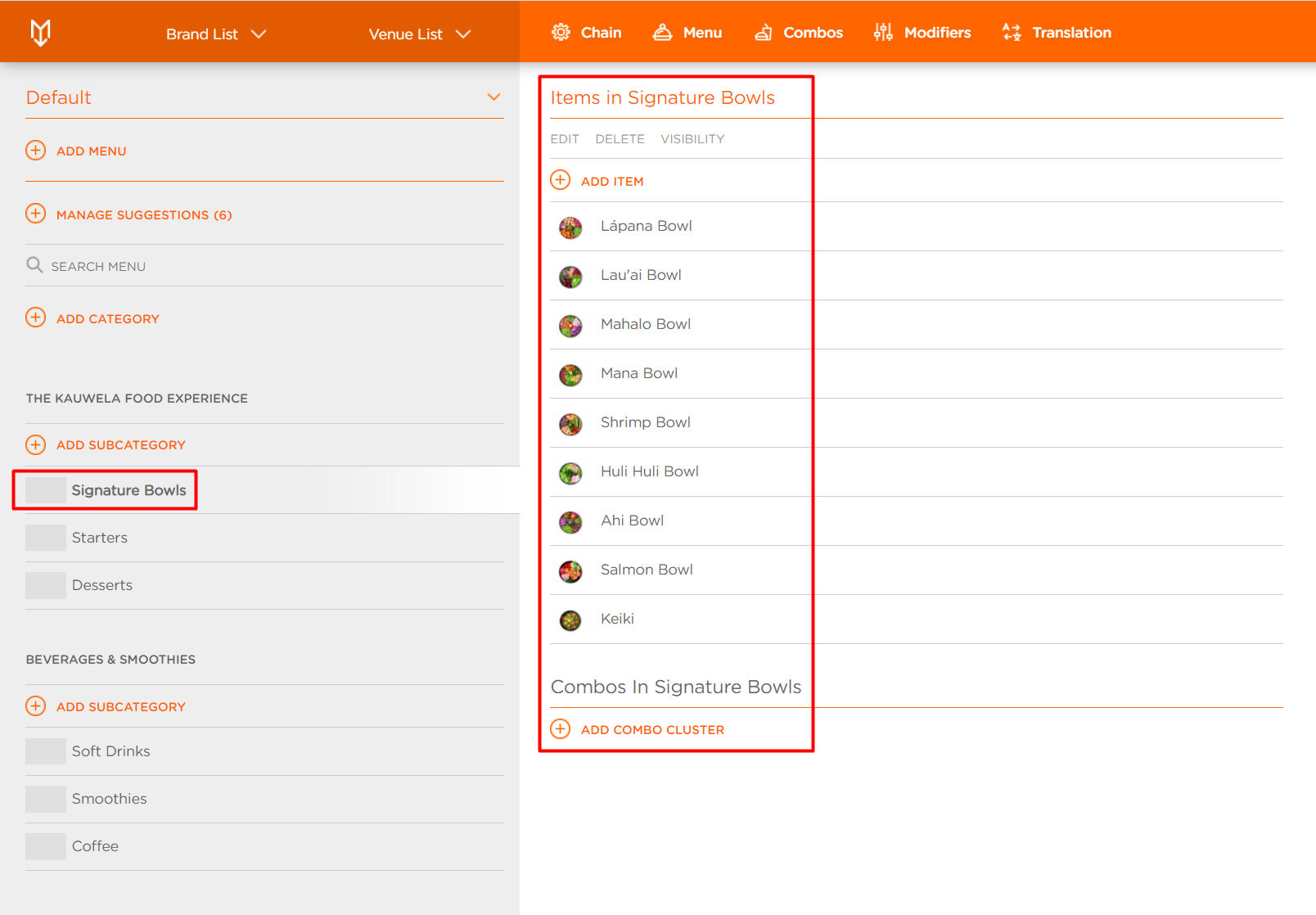Click the Menu cloche icon
Screen dimensions: 1316x915
(x=662, y=33)
